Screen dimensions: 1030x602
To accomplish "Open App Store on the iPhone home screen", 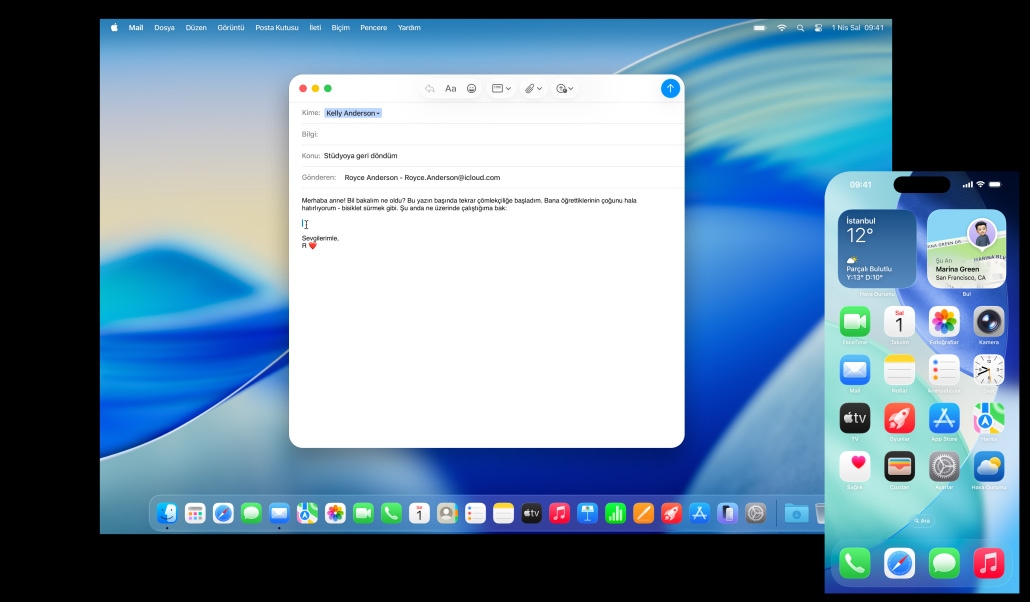I will [944, 418].
